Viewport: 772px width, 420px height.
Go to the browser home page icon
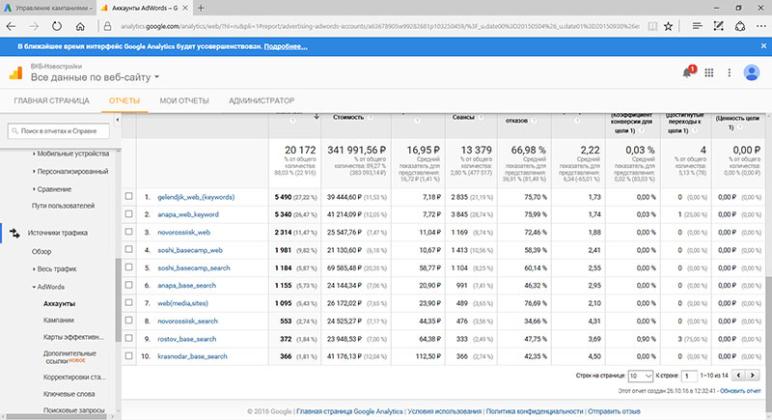(80, 27)
